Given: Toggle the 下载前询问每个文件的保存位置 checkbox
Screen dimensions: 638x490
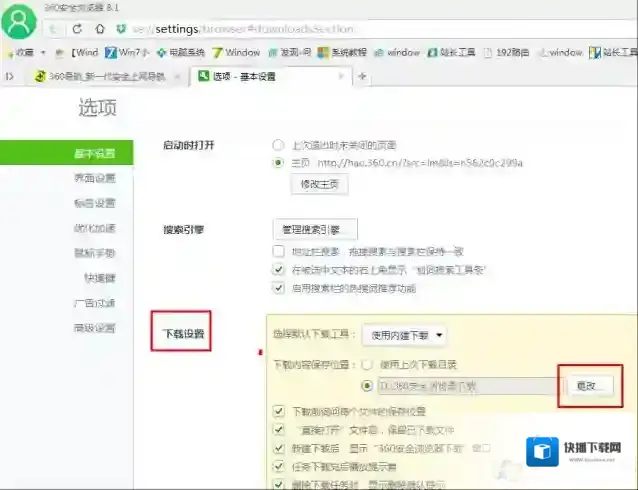Looking at the screenshot, I should coord(278,411).
